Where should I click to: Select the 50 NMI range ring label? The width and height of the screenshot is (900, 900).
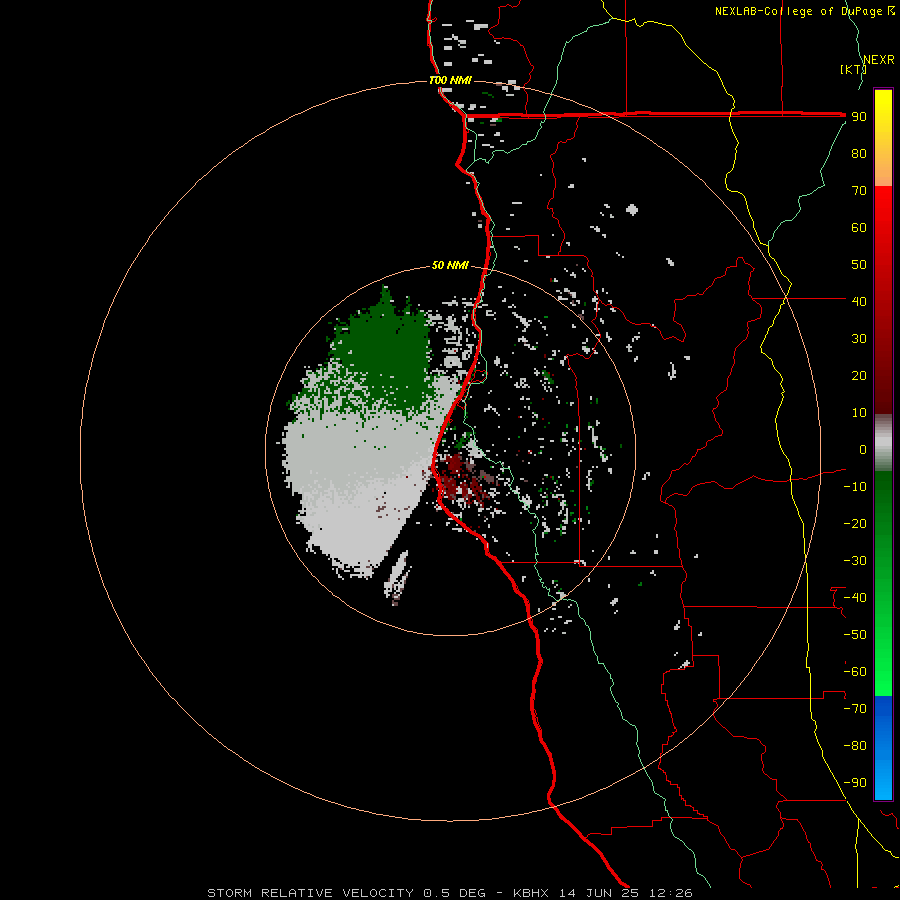(451, 265)
